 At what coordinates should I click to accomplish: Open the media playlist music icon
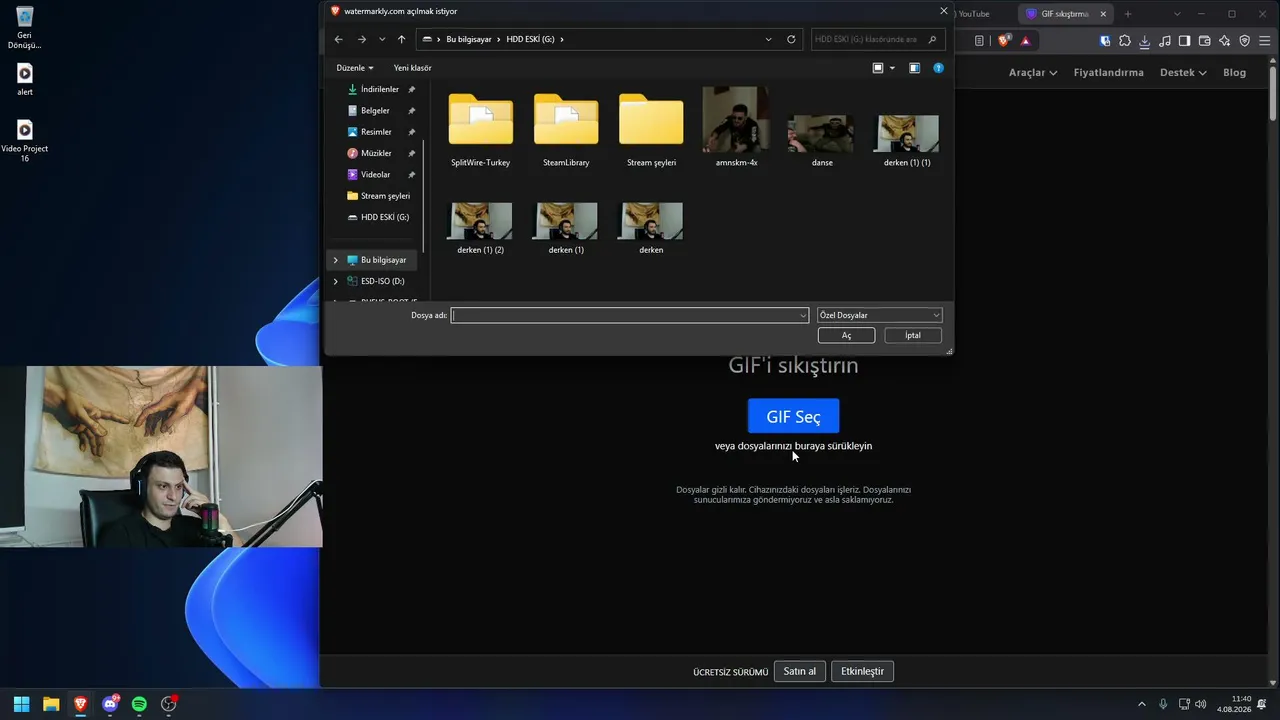click(x=1165, y=41)
